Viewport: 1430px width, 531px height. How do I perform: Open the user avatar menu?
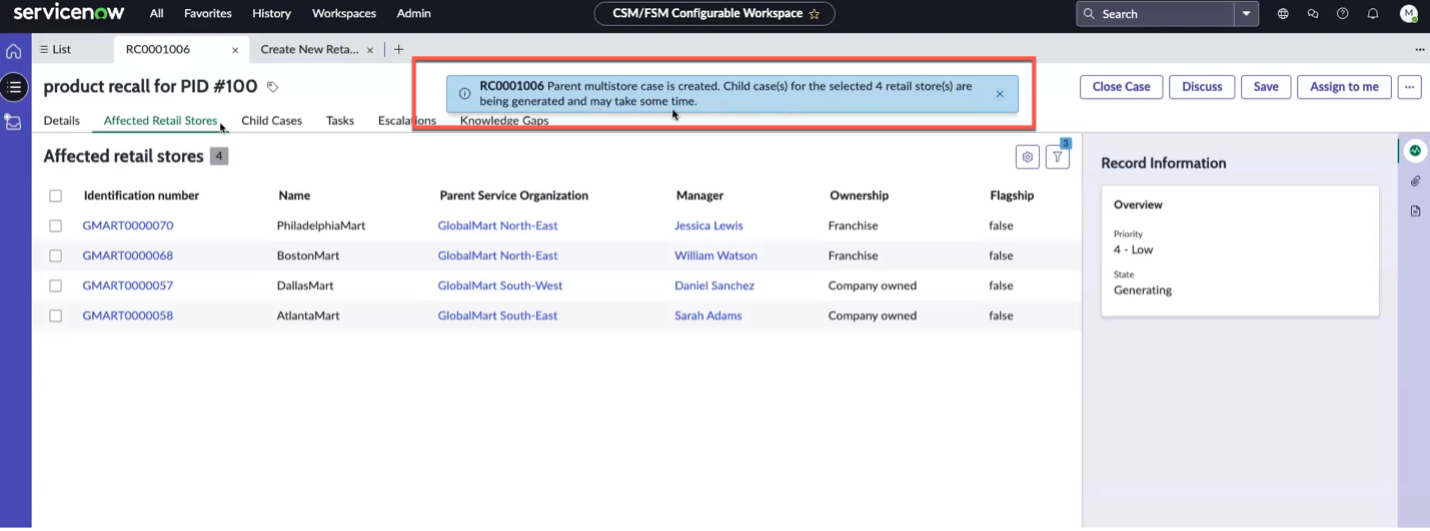[1409, 14]
